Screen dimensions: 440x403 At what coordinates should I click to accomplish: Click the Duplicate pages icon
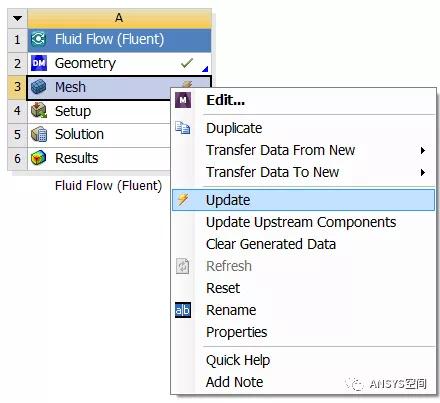click(183, 128)
